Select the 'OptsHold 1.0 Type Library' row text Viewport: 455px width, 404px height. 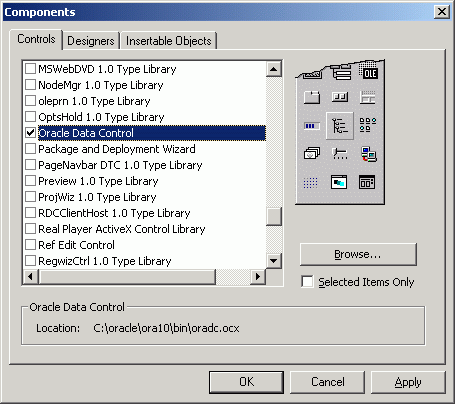click(101, 117)
